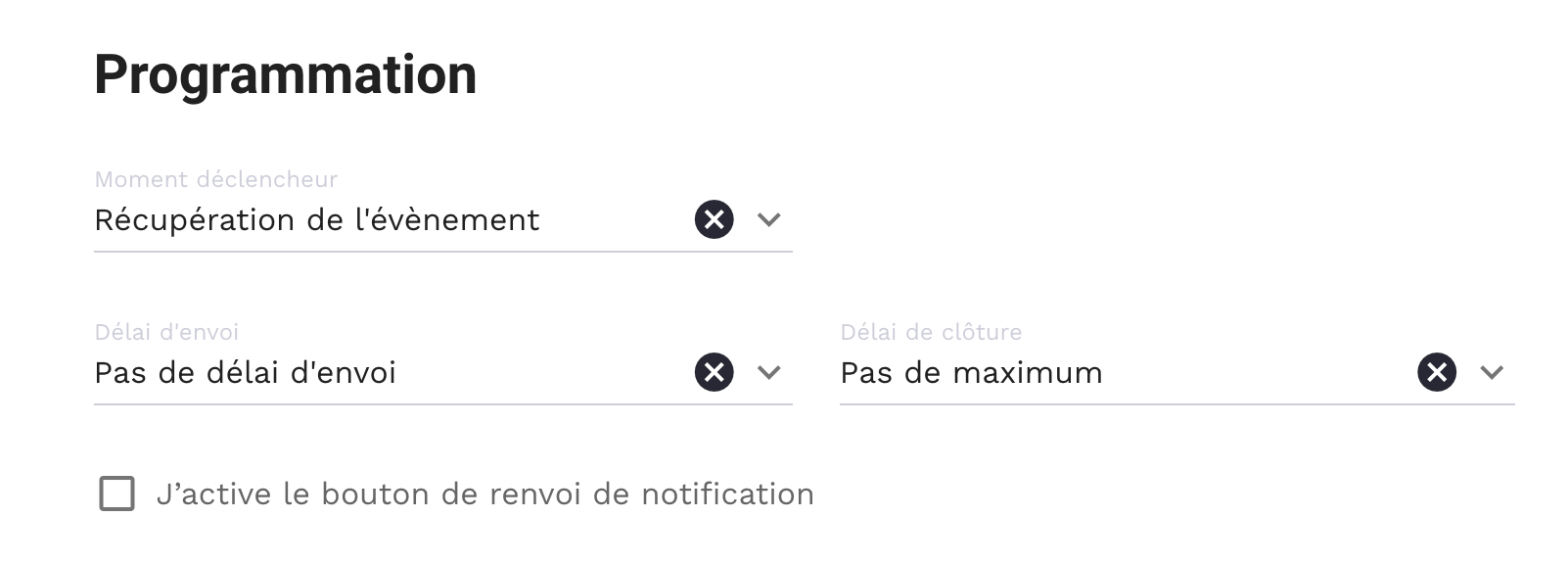Clear the Moment déclencheur selection
This screenshot has width=1568, height=564.
714,219
